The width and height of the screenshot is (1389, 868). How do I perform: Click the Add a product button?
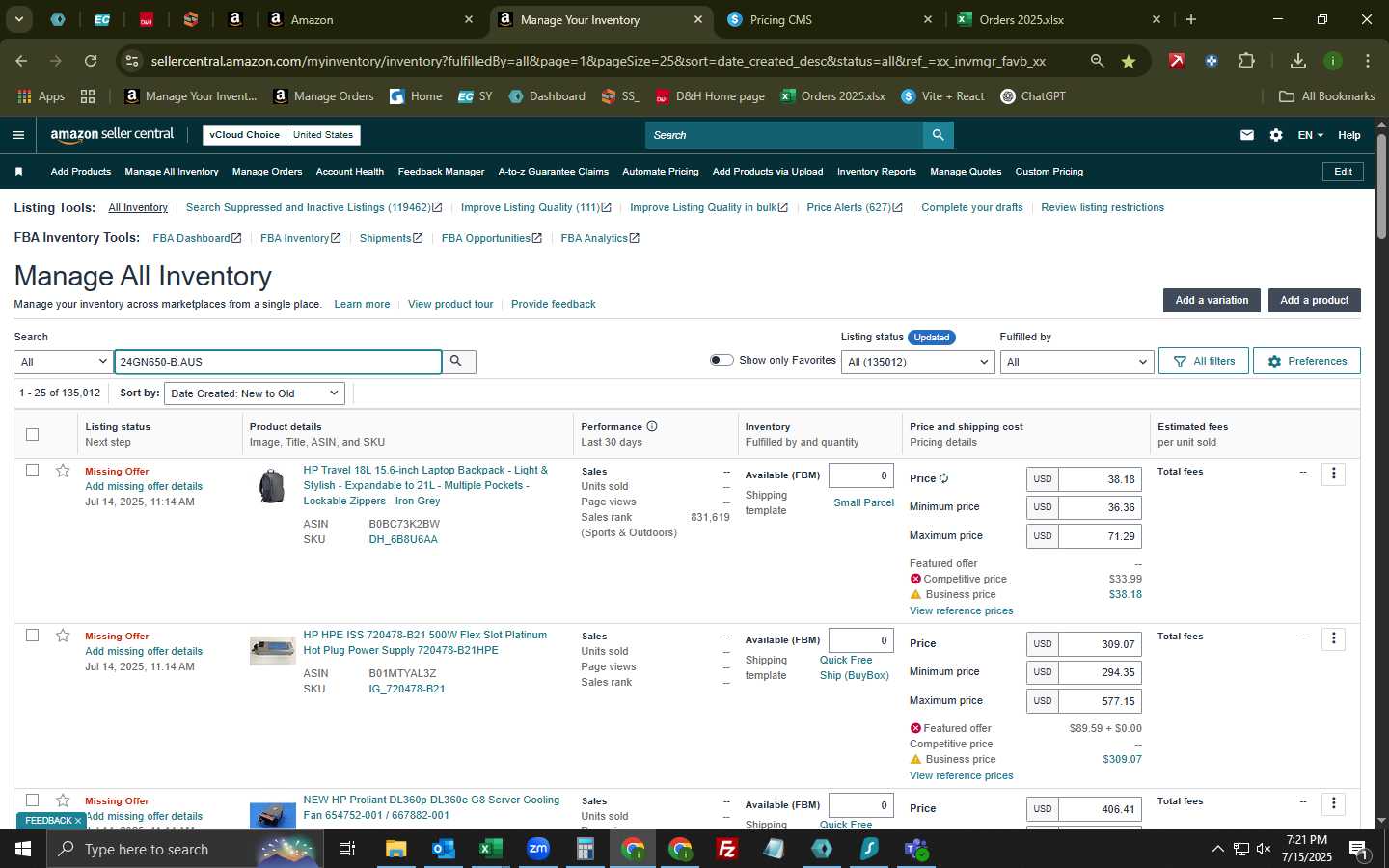pos(1314,300)
